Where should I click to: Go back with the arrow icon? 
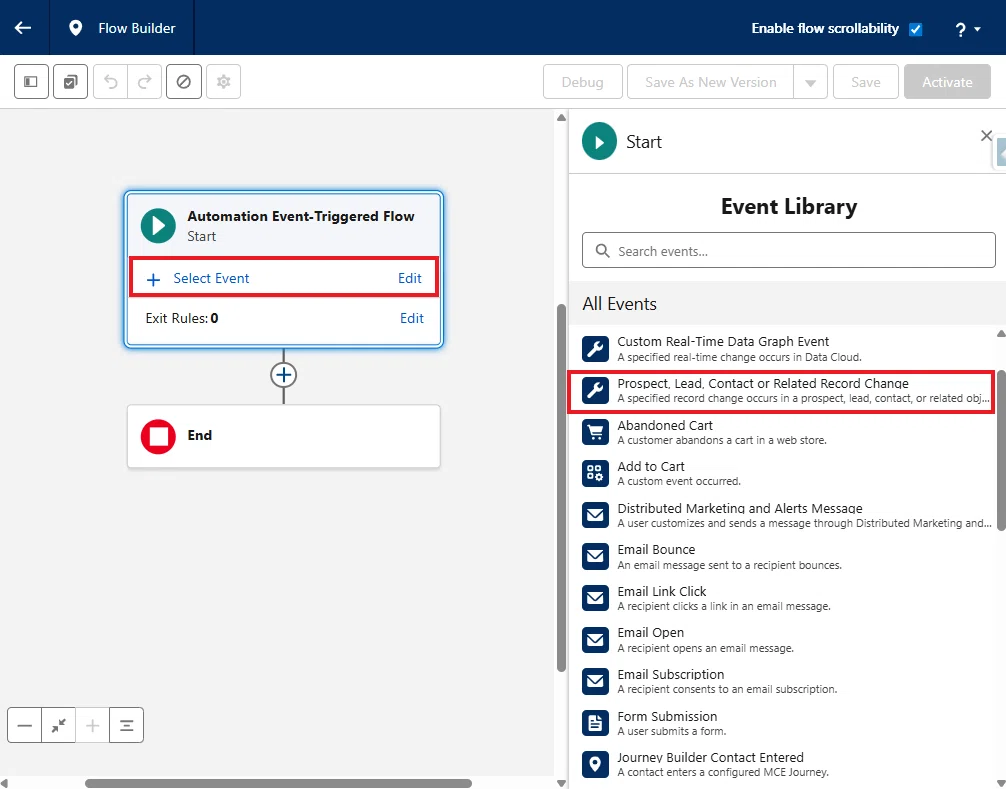point(23,28)
